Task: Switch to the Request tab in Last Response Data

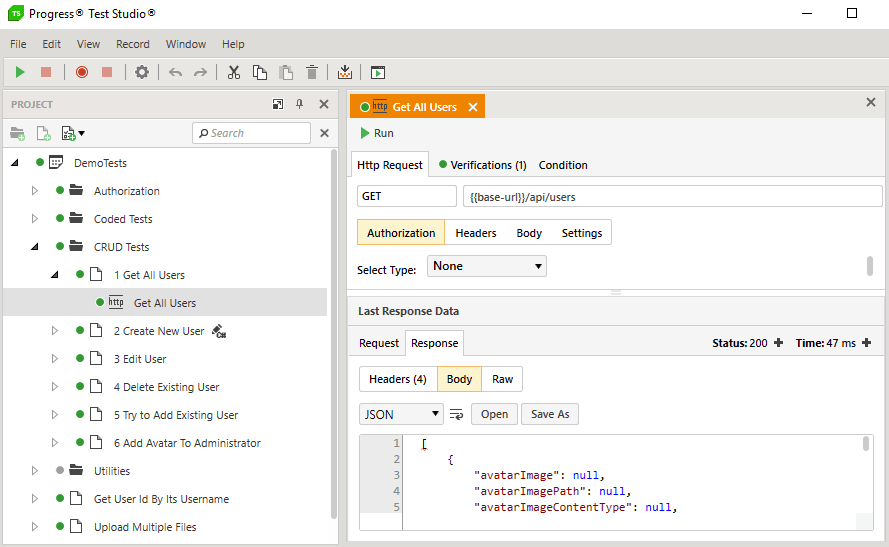Action: tap(379, 344)
